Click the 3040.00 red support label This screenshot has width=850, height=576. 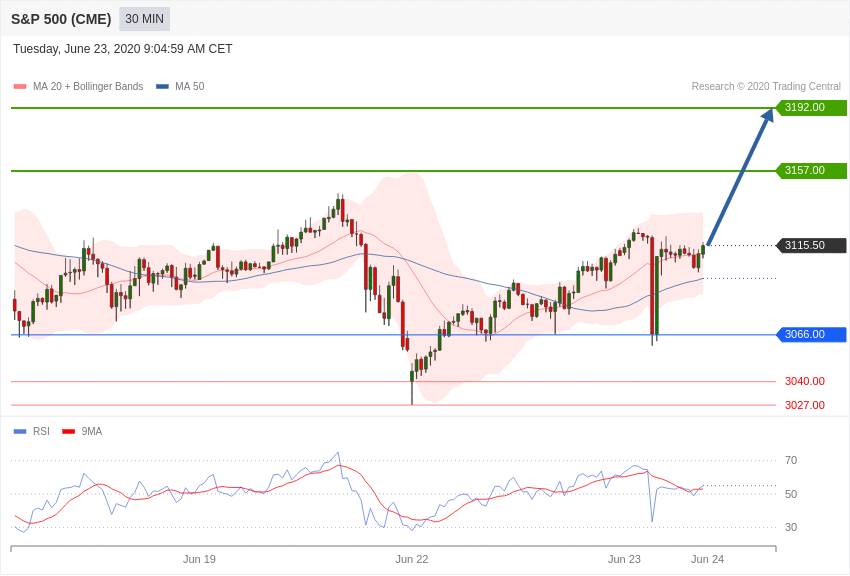pyautogui.click(x=804, y=381)
